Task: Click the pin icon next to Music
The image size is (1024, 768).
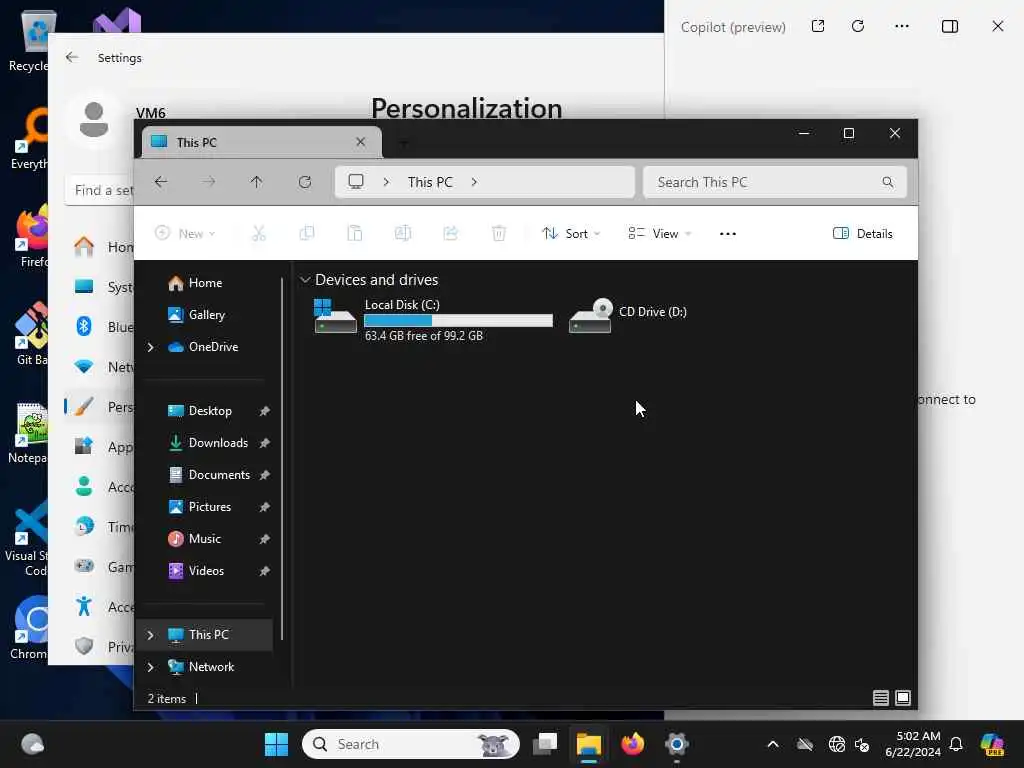Action: coord(264,539)
